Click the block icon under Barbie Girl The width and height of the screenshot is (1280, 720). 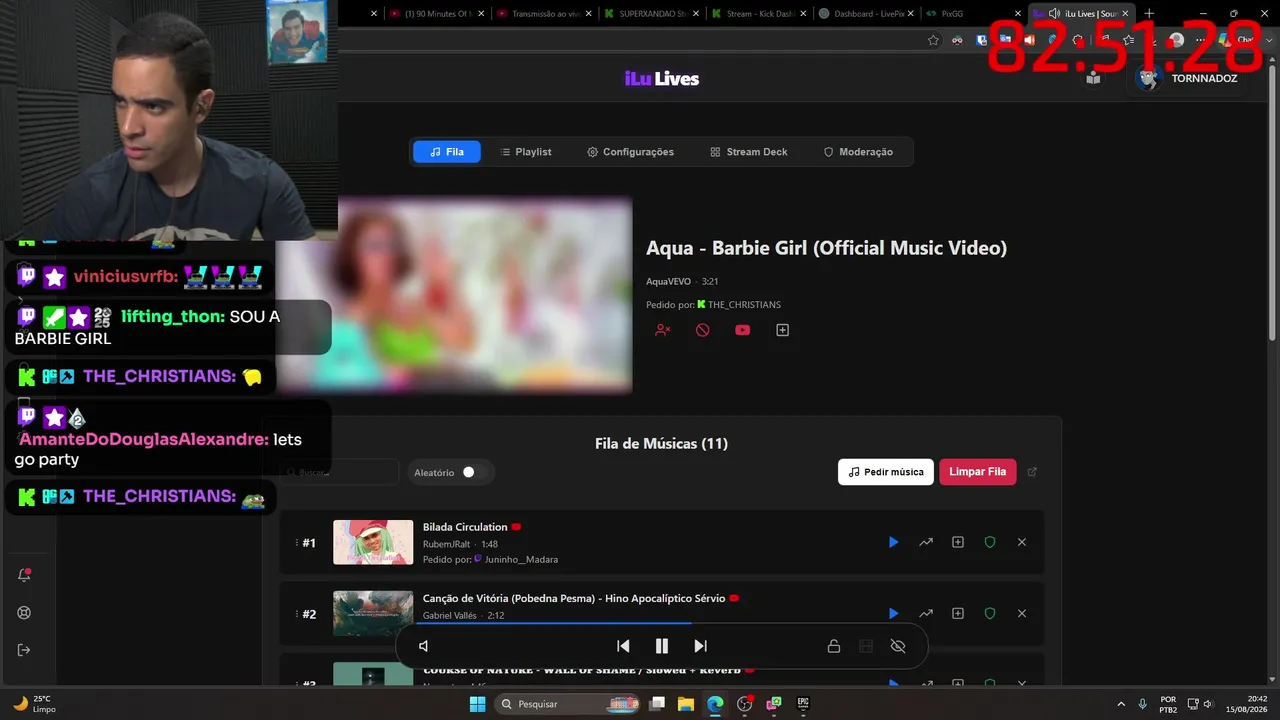702,330
